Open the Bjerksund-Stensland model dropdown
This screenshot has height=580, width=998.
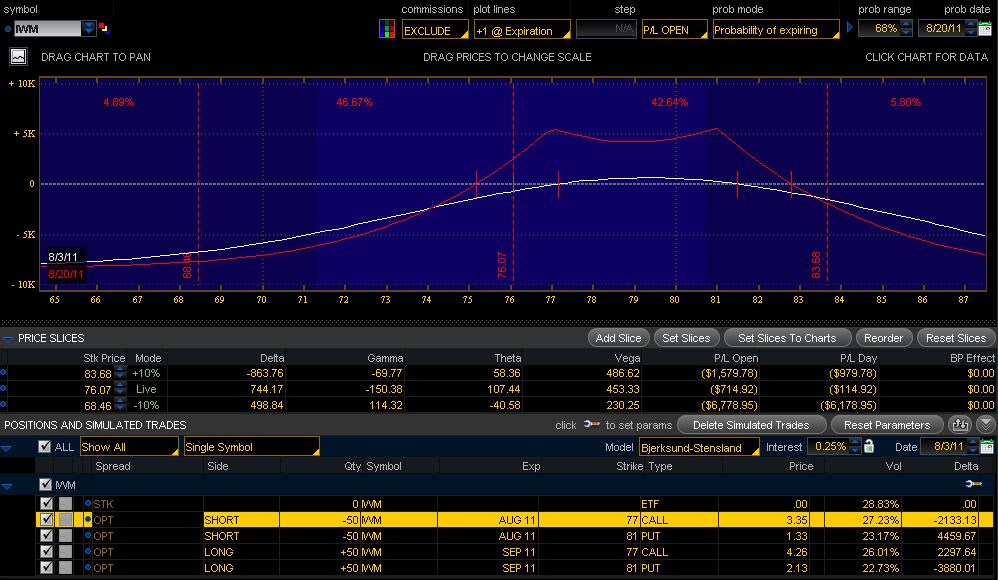pos(699,447)
